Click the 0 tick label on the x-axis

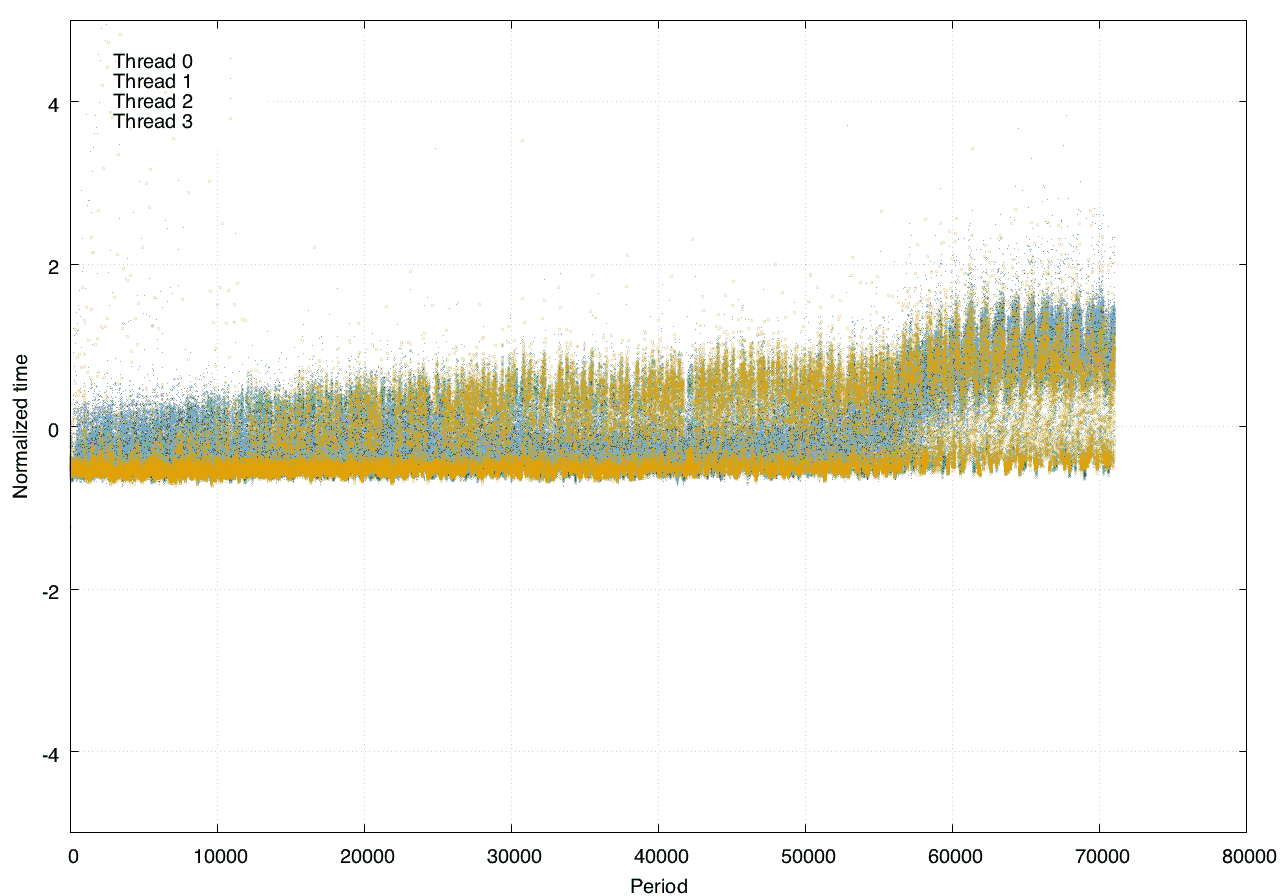[72, 857]
